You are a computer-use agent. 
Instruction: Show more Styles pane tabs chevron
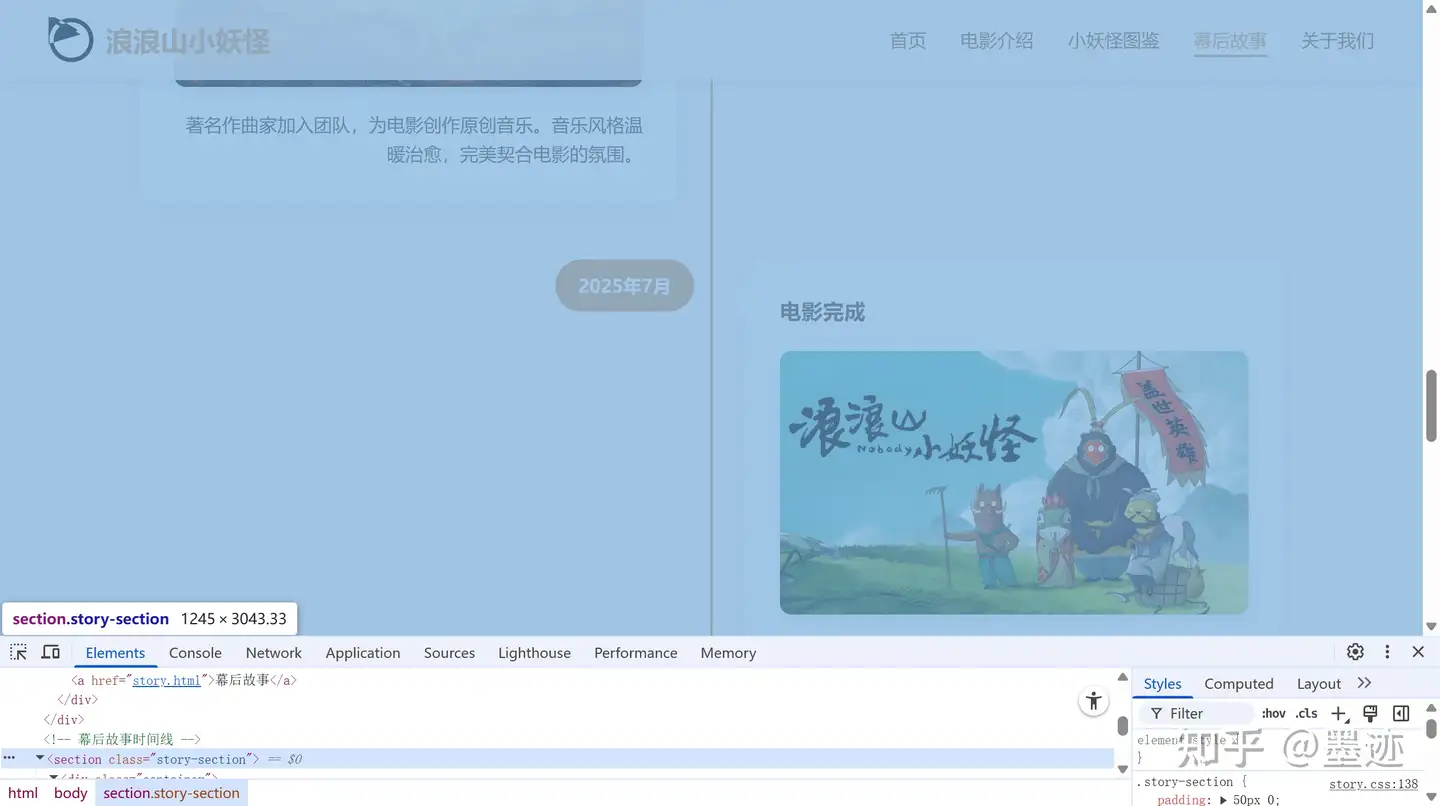click(1365, 683)
